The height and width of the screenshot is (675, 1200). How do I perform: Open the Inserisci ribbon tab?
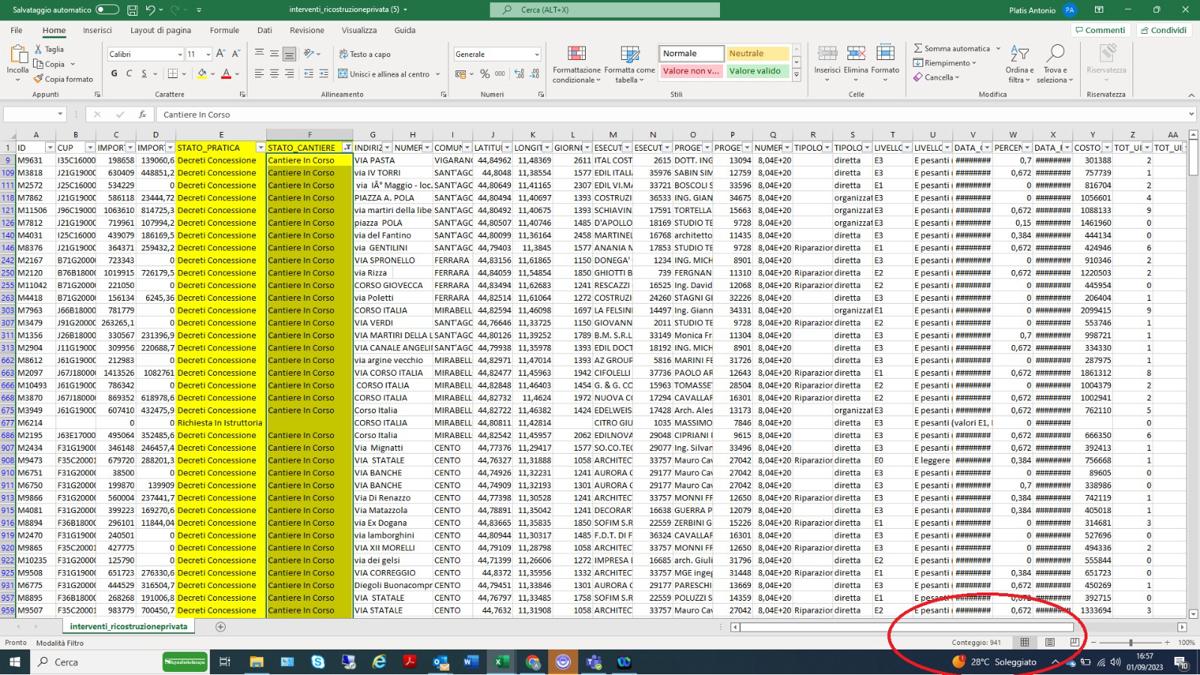(97, 30)
